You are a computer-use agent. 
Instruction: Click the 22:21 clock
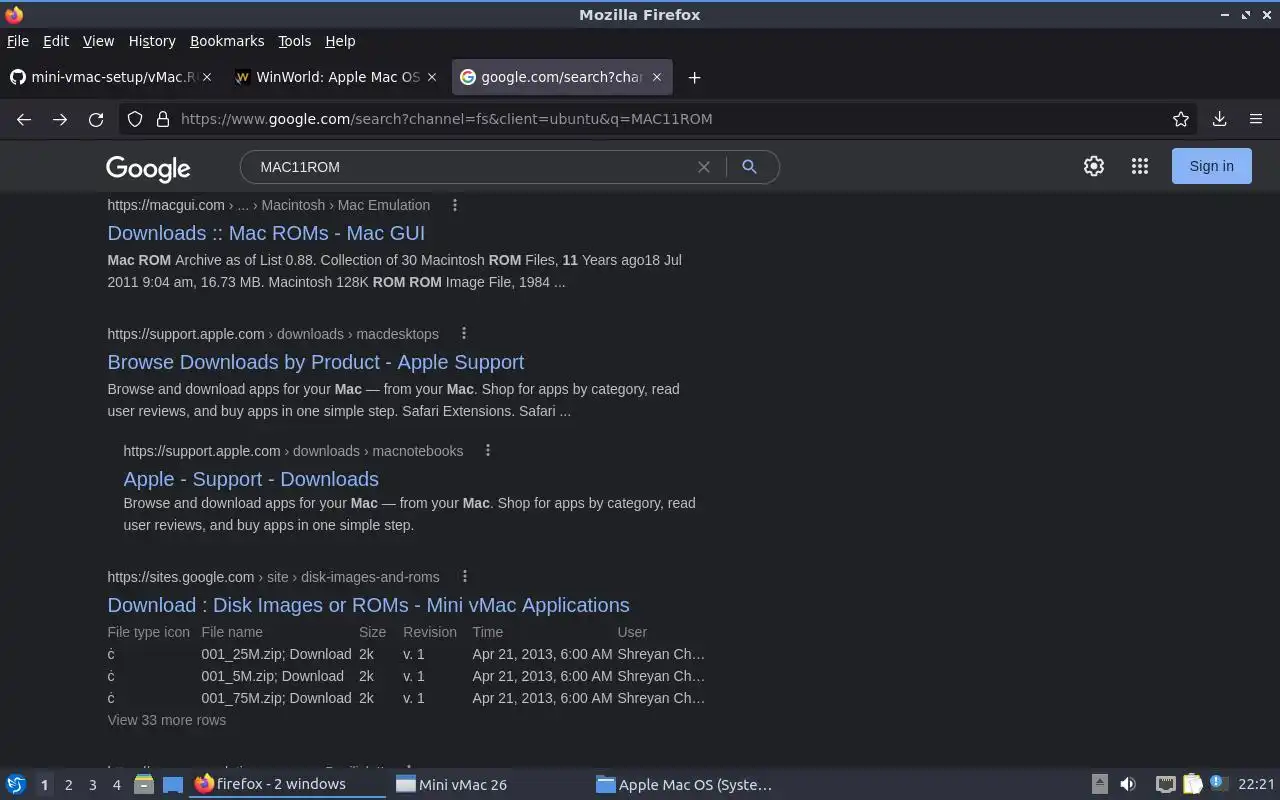(1256, 784)
